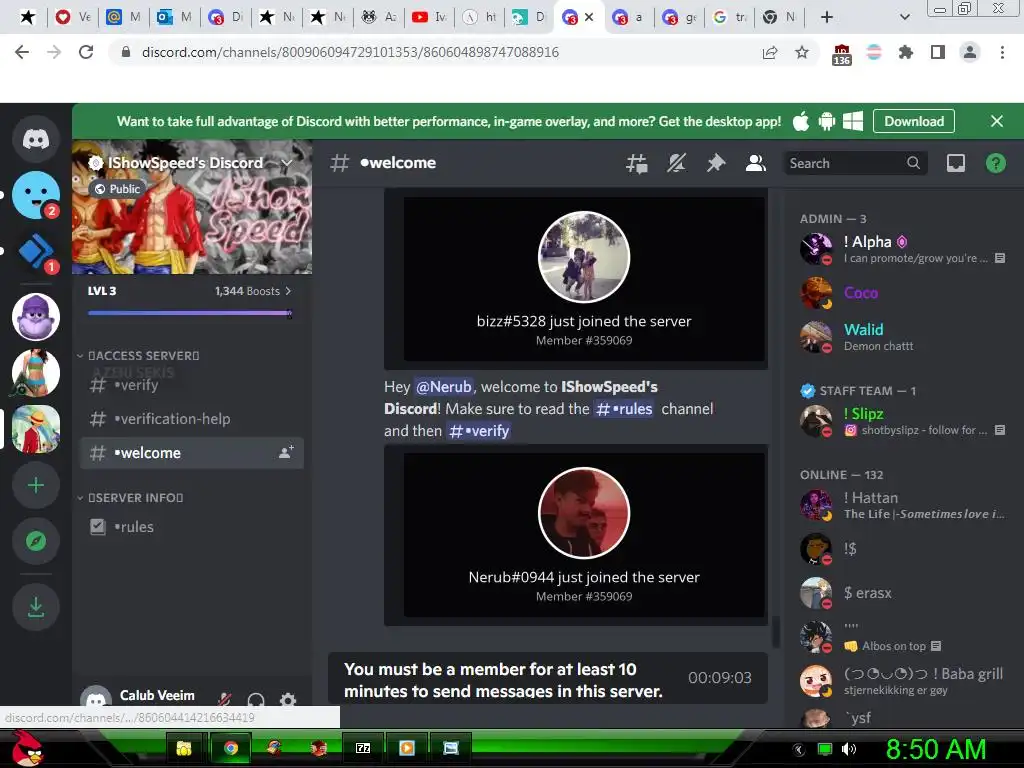Screen dimensions: 1024x768
Task: Open Walid member profile
Action: point(902,337)
